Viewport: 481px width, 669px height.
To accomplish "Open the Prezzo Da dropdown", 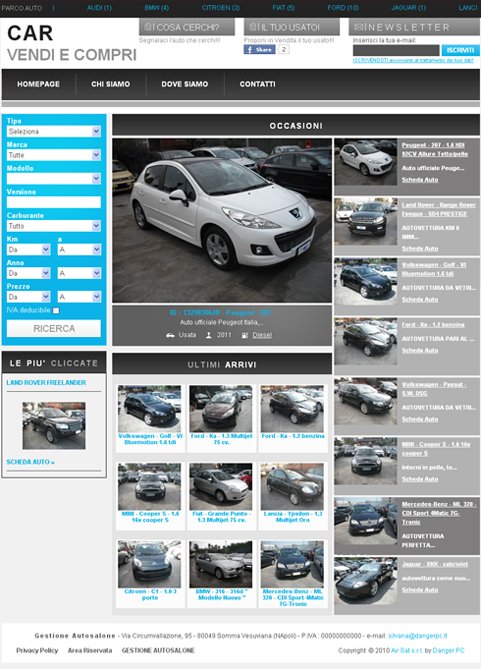I will pos(29,297).
